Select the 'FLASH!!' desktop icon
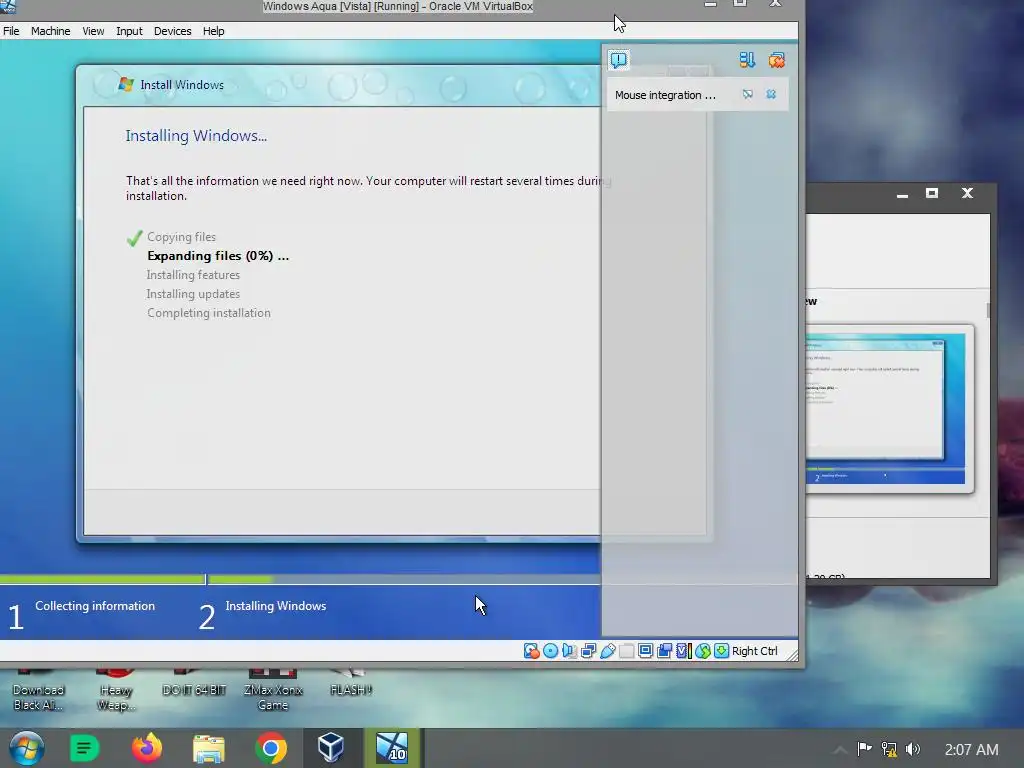 (351, 683)
